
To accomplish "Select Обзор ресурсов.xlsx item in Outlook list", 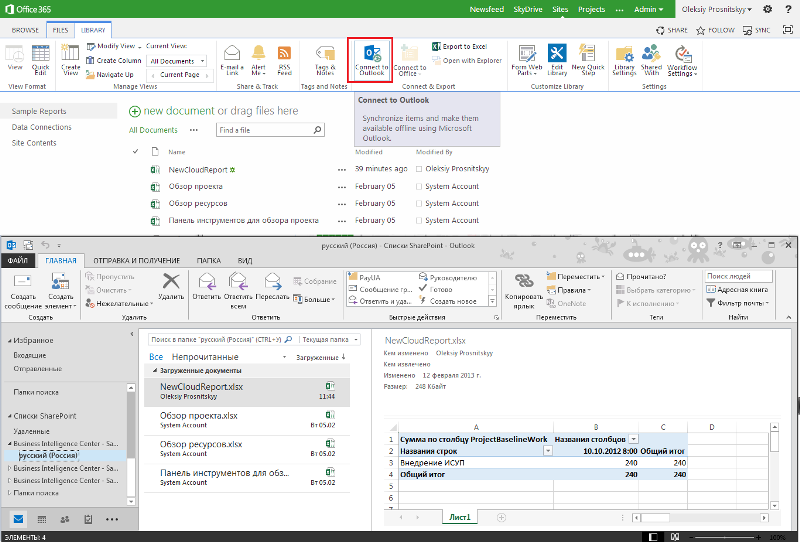I will pyautogui.click(x=247, y=449).
